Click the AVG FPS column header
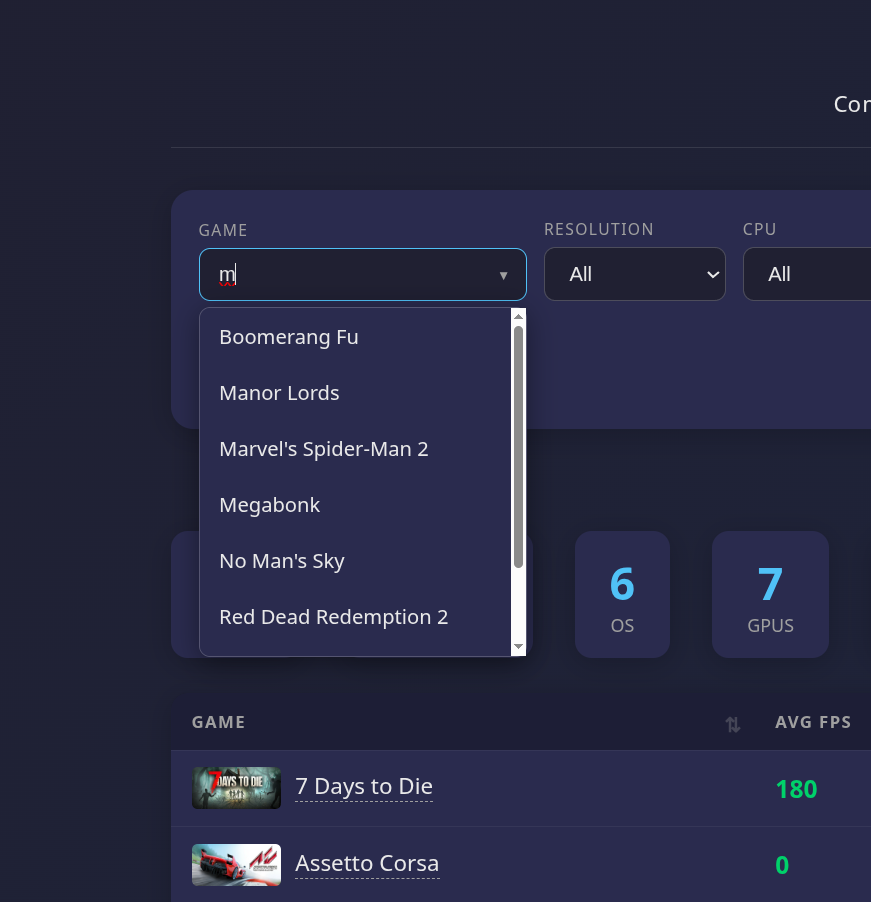Image resolution: width=871 pixels, height=902 pixels. coord(813,723)
